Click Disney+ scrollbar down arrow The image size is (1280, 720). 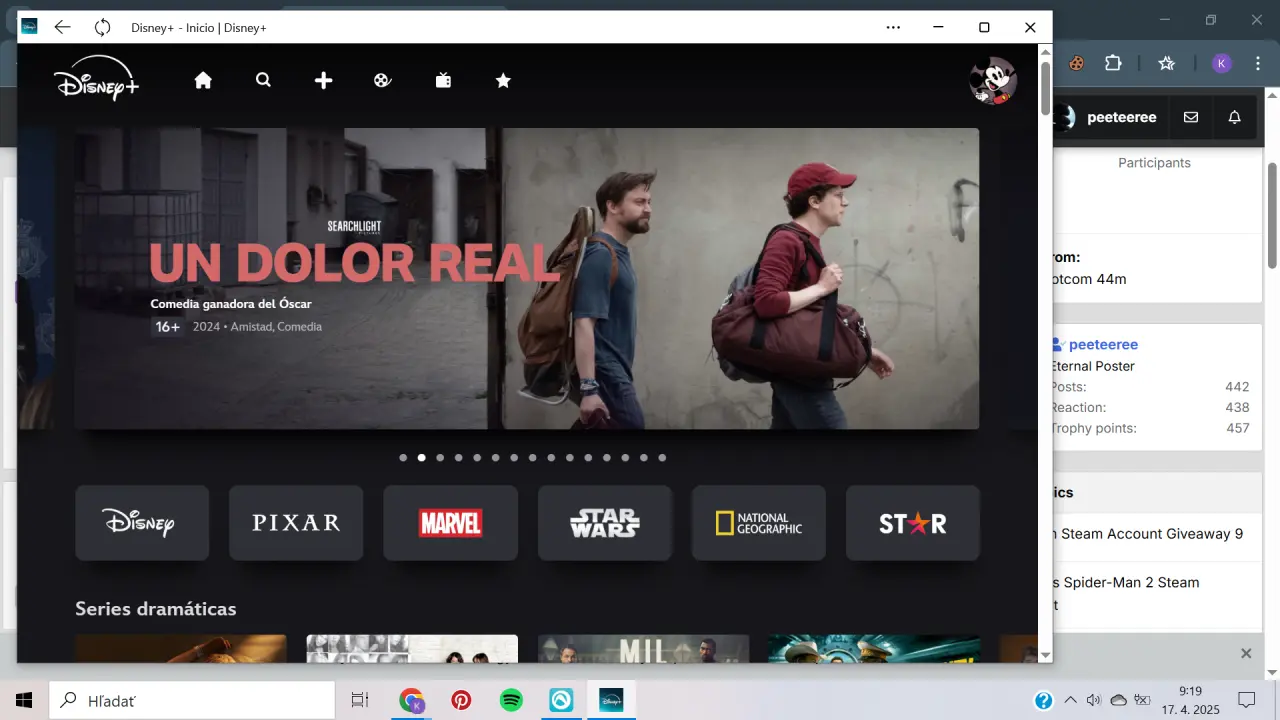1046,655
